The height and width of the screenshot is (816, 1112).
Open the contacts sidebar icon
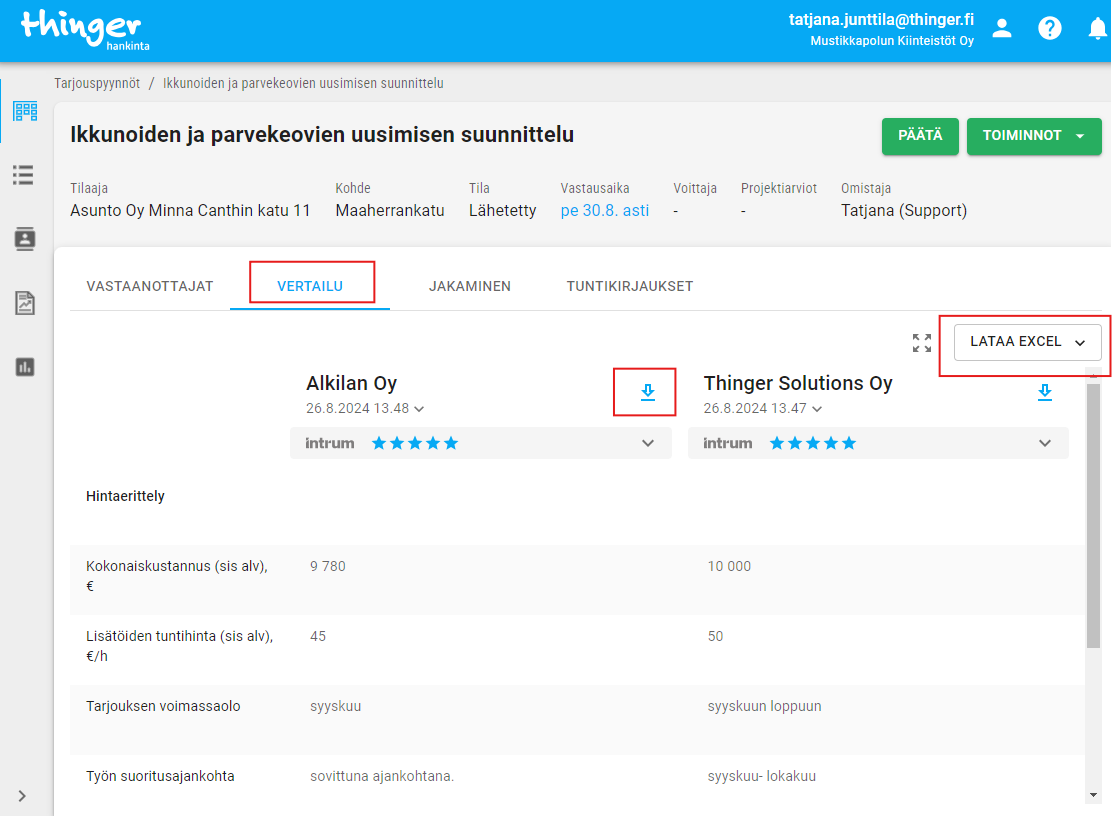point(25,239)
